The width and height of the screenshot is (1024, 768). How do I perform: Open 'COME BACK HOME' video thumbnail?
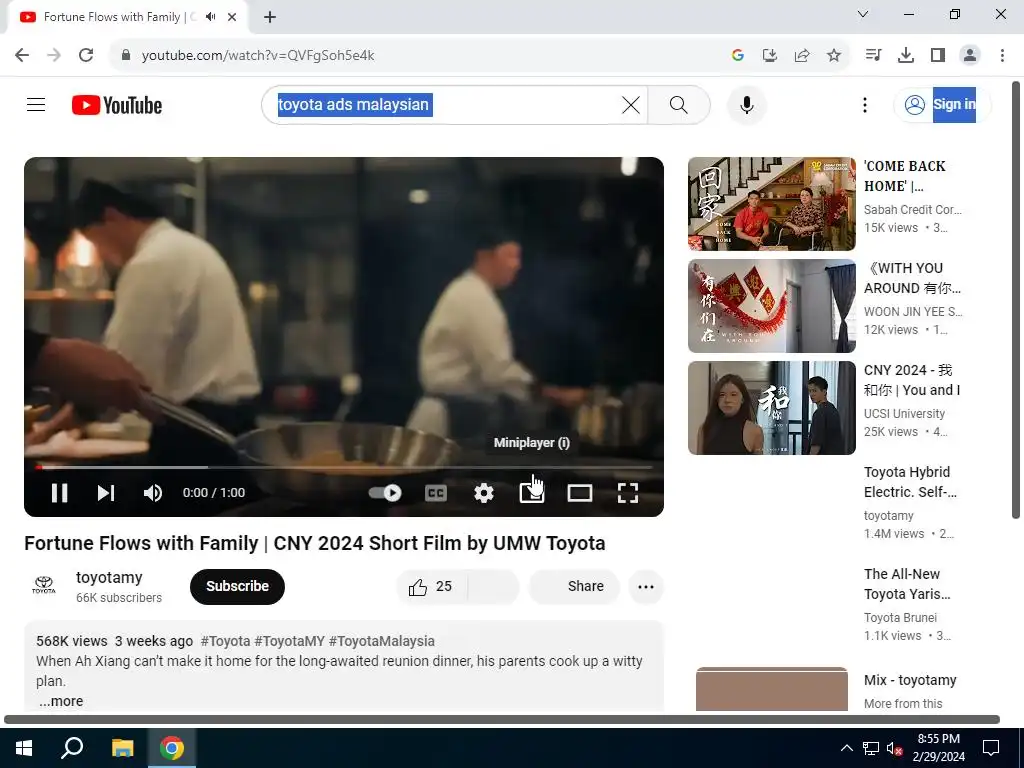tap(771, 204)
